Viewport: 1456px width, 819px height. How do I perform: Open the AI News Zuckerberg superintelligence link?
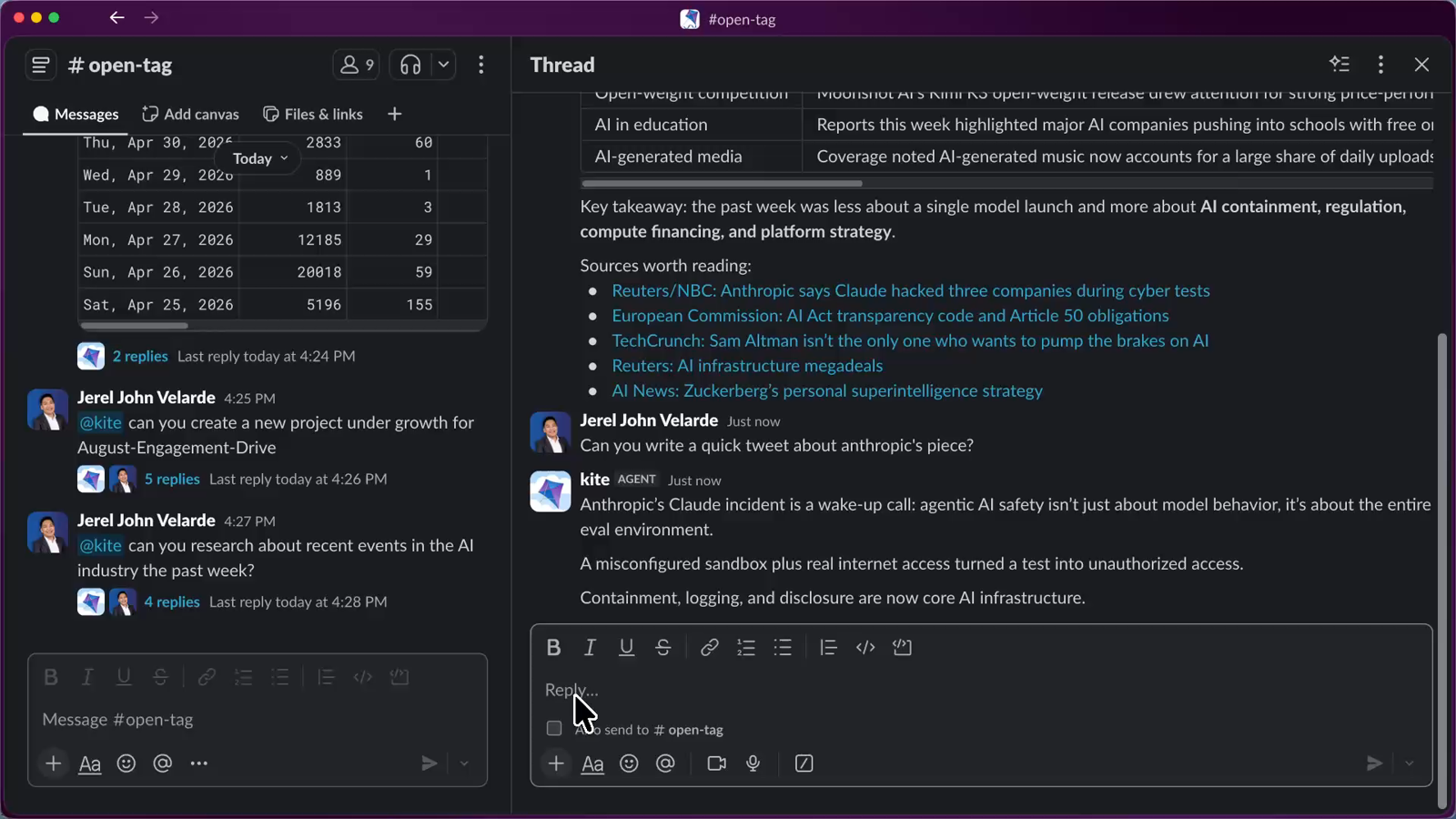click(827, 390)
